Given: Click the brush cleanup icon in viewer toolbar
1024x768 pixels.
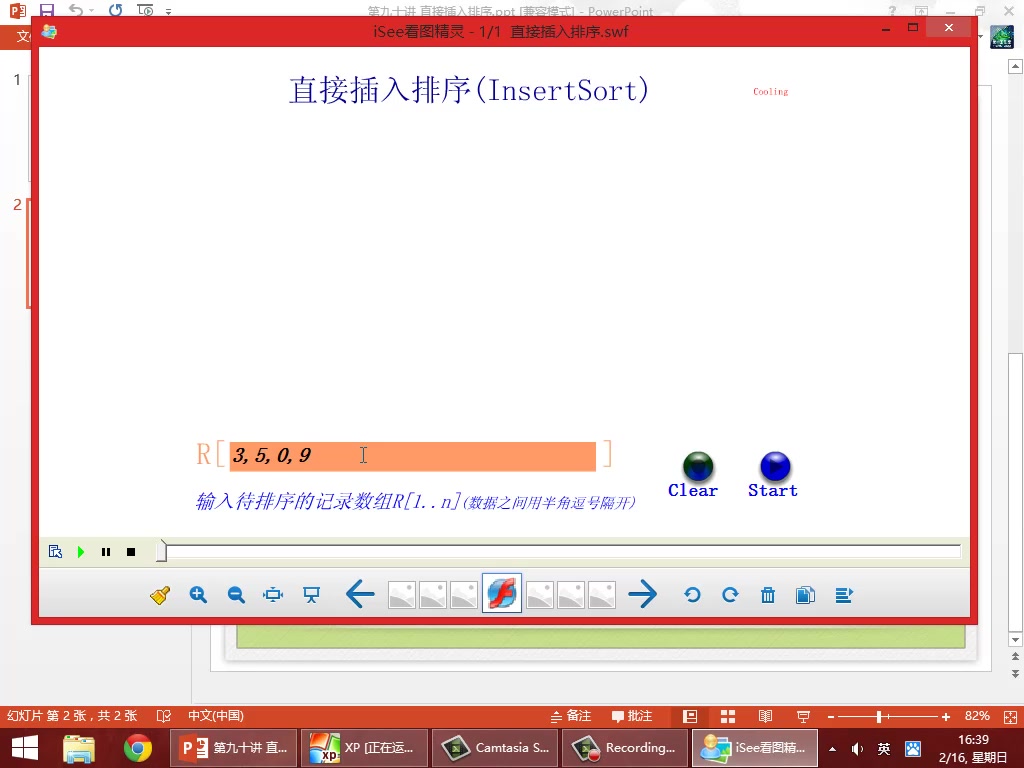Looking at the screenshot, I should click(x=160, y=594).
